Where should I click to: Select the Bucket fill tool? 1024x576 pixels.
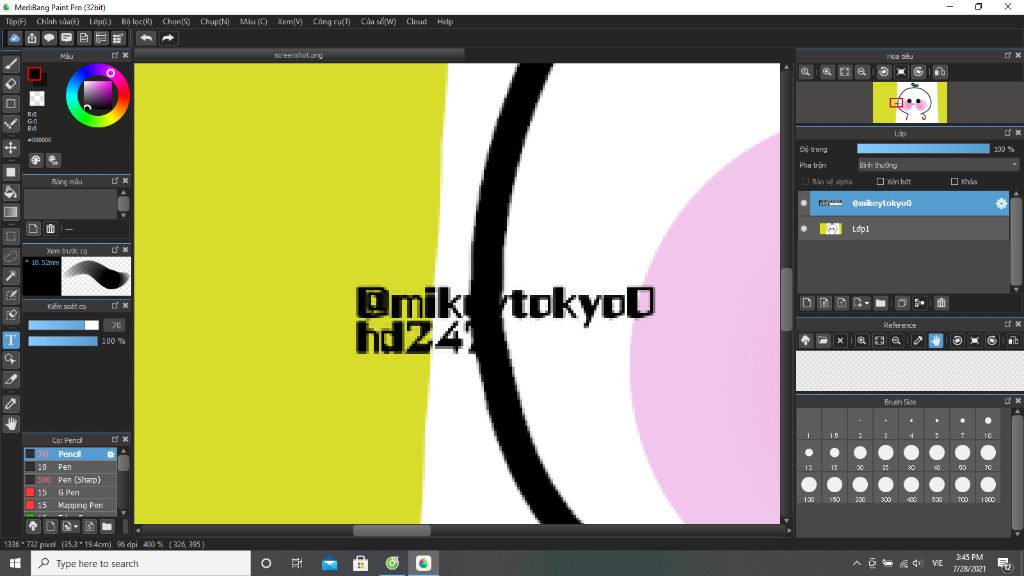coord(11,192)
